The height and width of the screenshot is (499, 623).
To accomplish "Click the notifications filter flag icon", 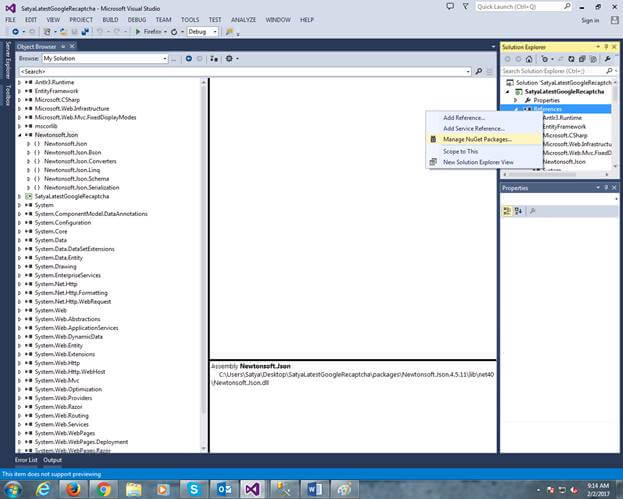I will click(x=465, y=6).
